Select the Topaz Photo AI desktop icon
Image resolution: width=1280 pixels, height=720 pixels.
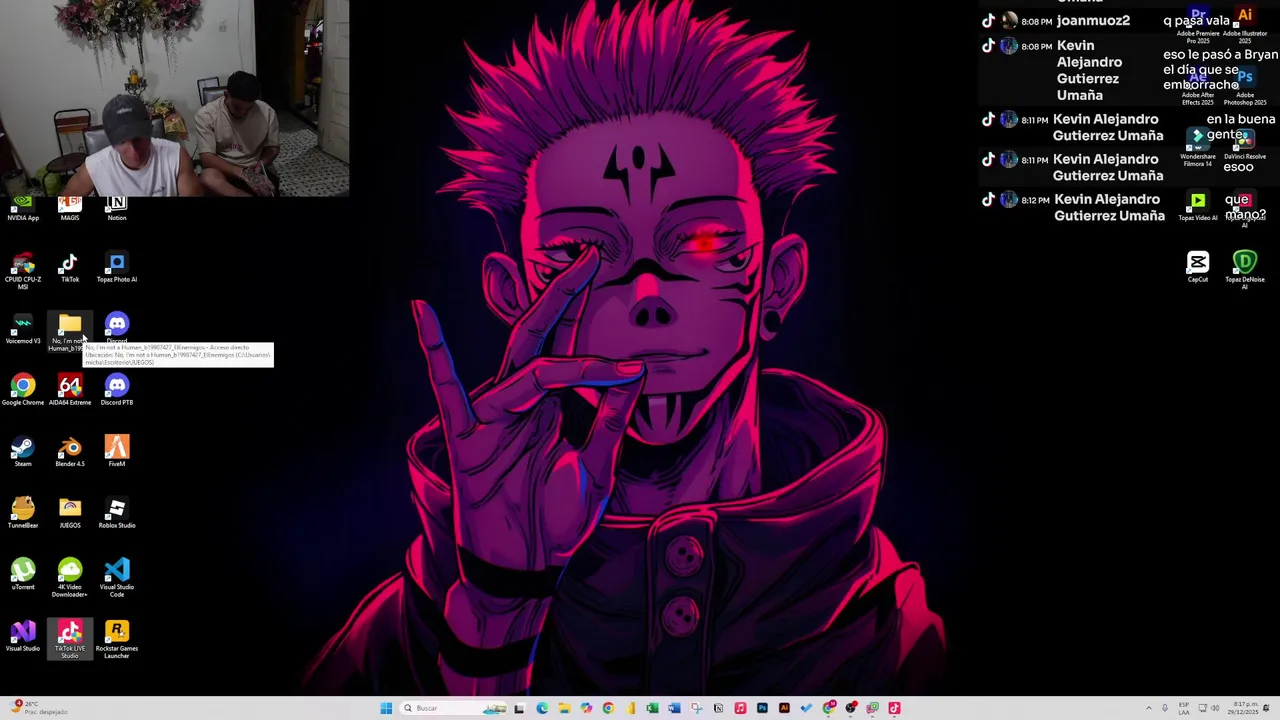point(117,268)
